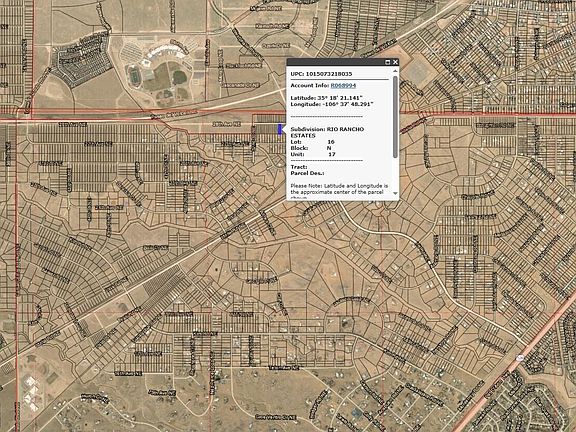Select the blue highlighted parcel on map

tap(280, 129)
